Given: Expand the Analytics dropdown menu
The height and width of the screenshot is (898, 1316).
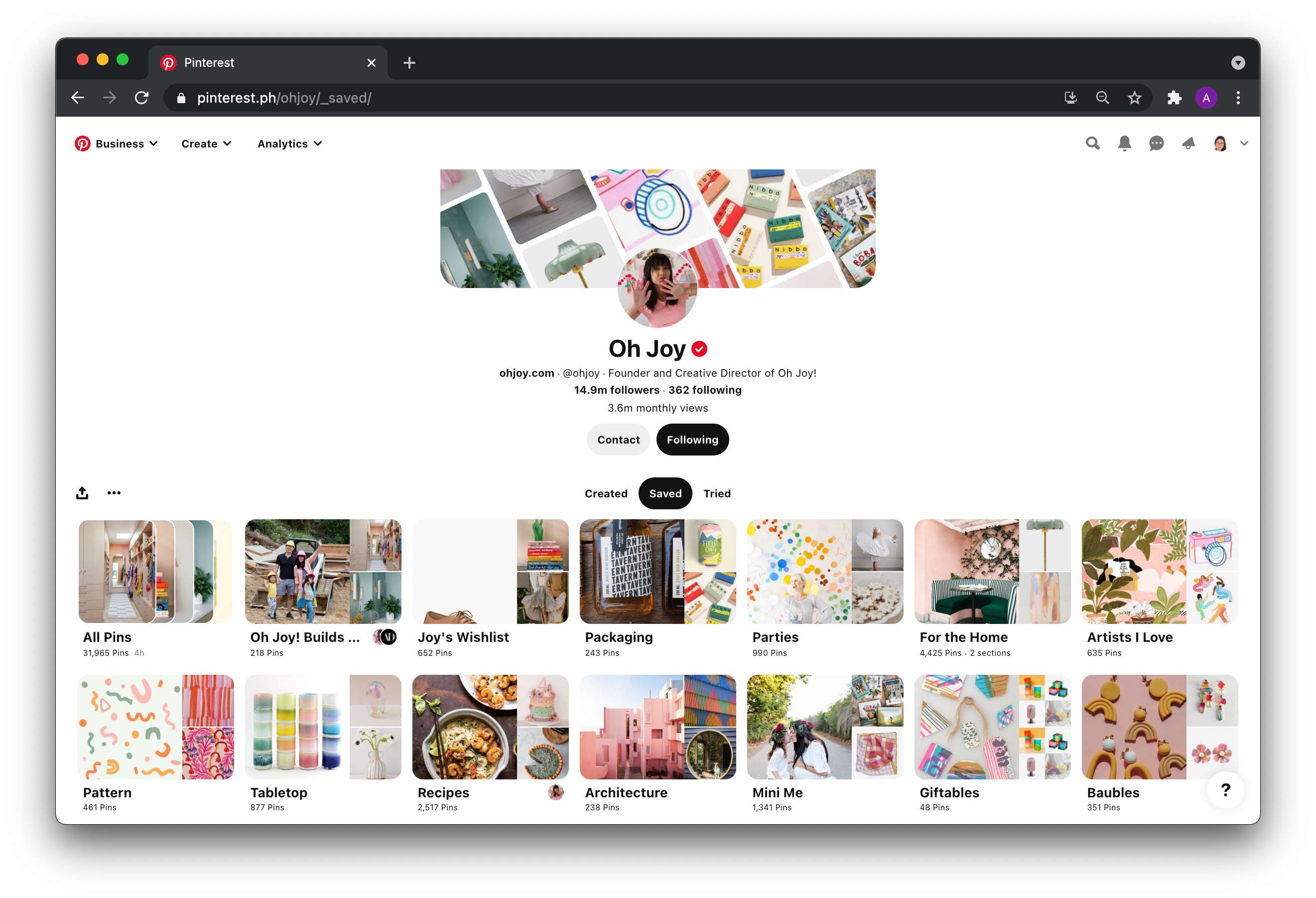Looking at the screenshot, I should [x=290, y=143].
